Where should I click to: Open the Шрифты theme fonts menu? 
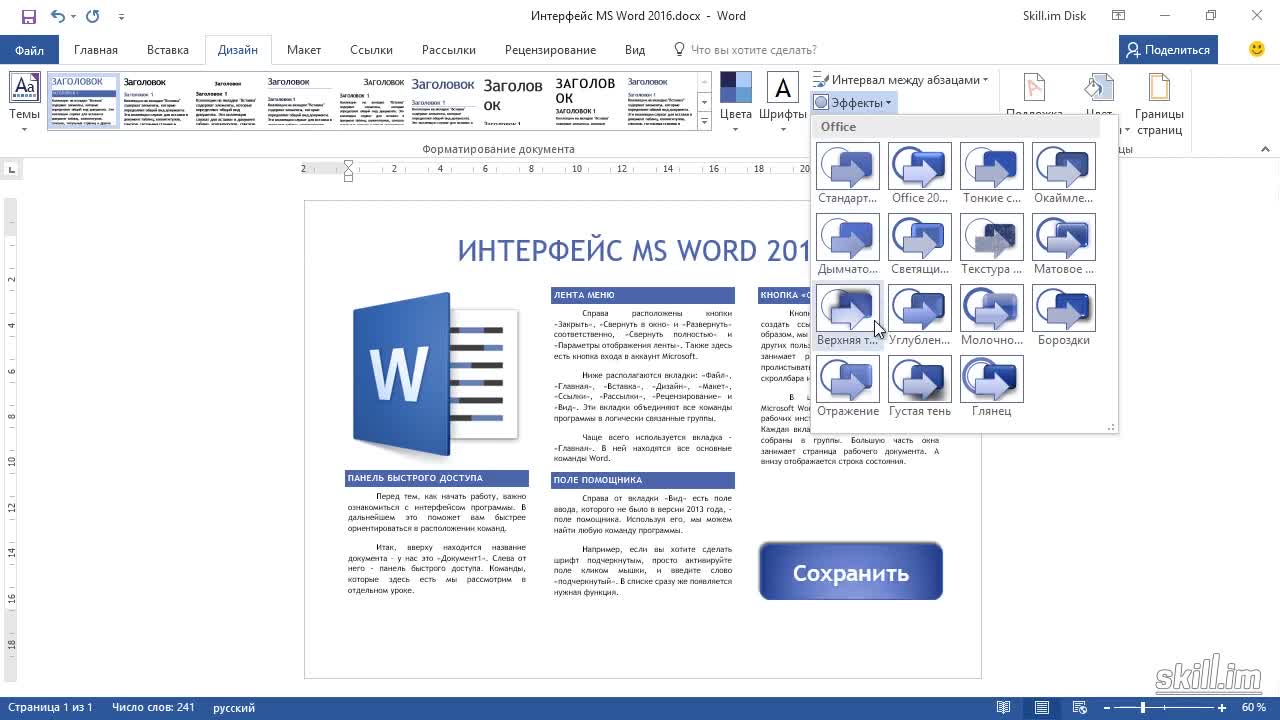[782, 101]
